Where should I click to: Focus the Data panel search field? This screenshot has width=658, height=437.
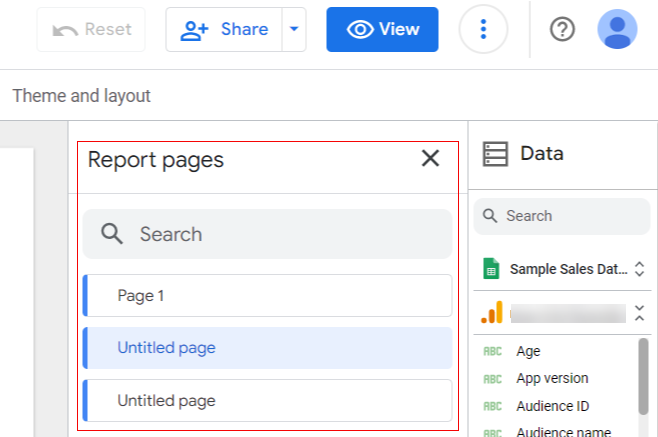561,216
